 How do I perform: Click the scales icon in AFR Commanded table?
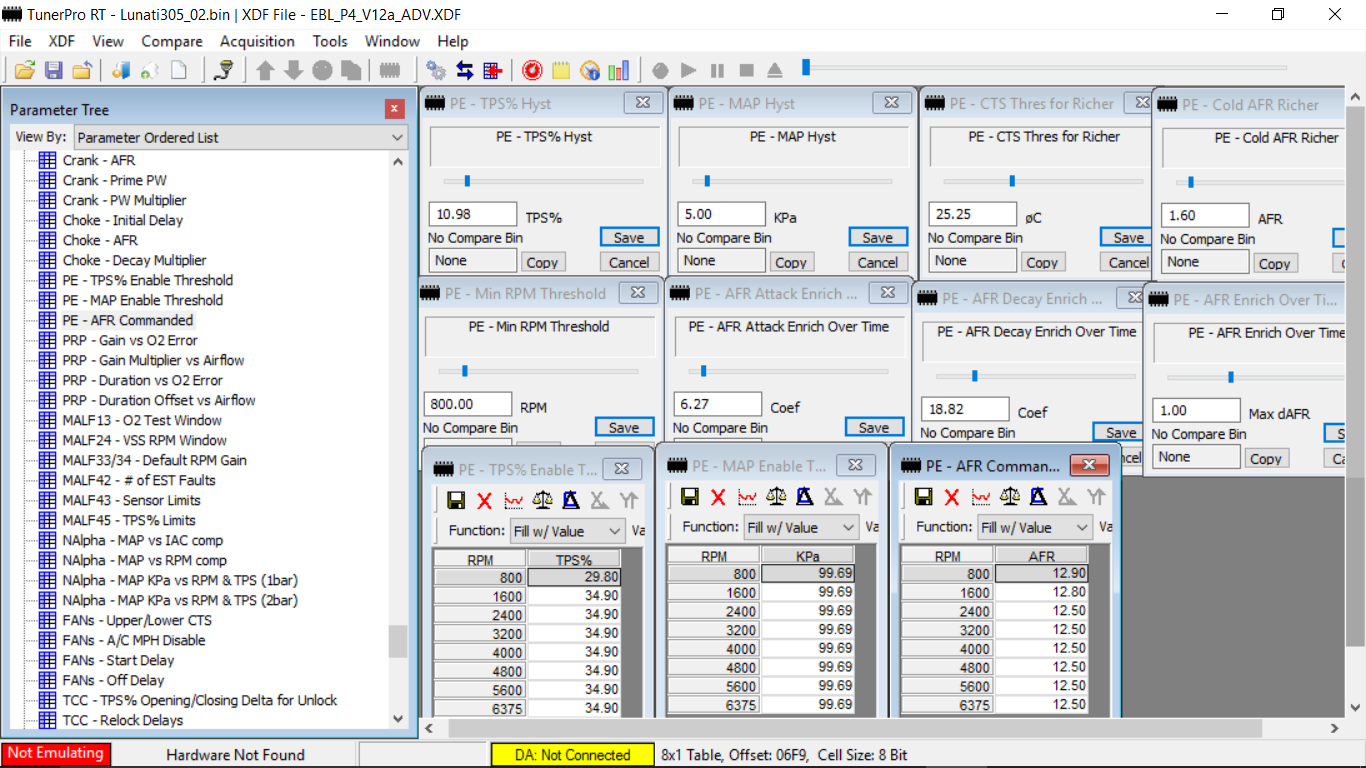(1010, 497)
